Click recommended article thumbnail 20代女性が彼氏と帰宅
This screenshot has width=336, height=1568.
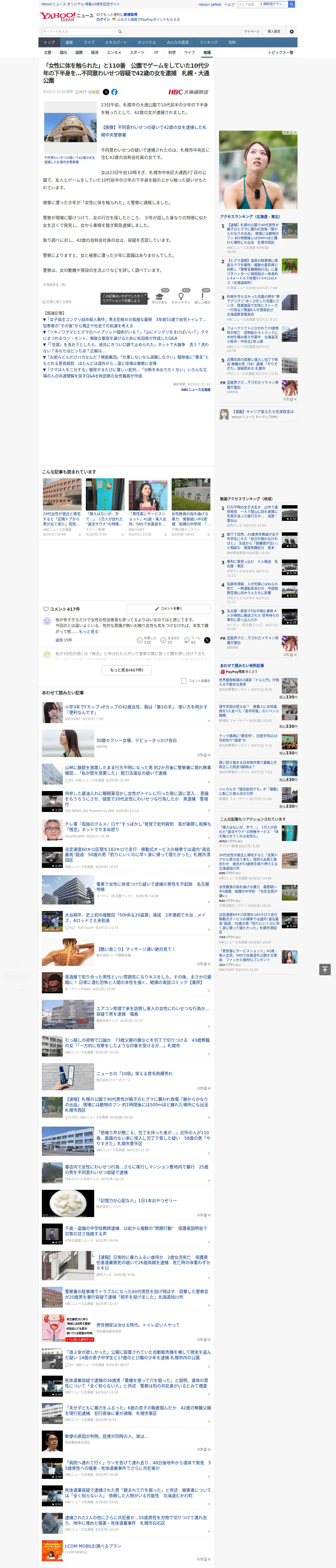(62, 494)
